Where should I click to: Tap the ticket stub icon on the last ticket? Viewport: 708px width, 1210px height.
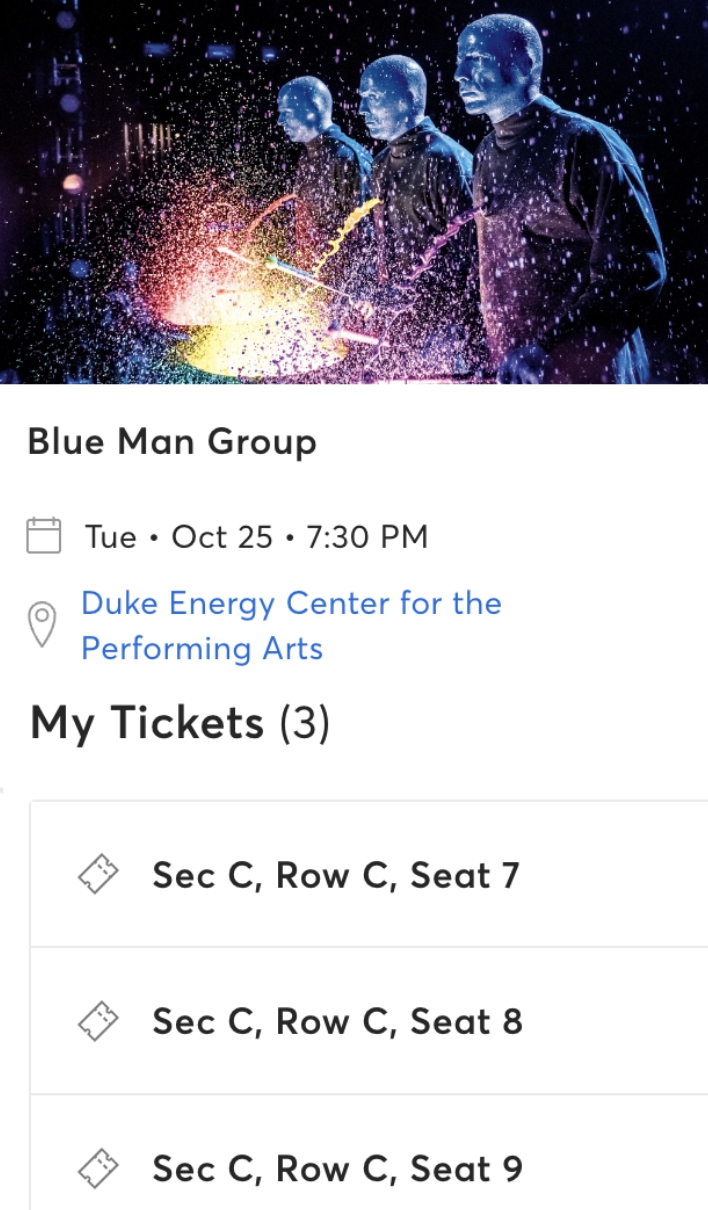click(97, 1168)
